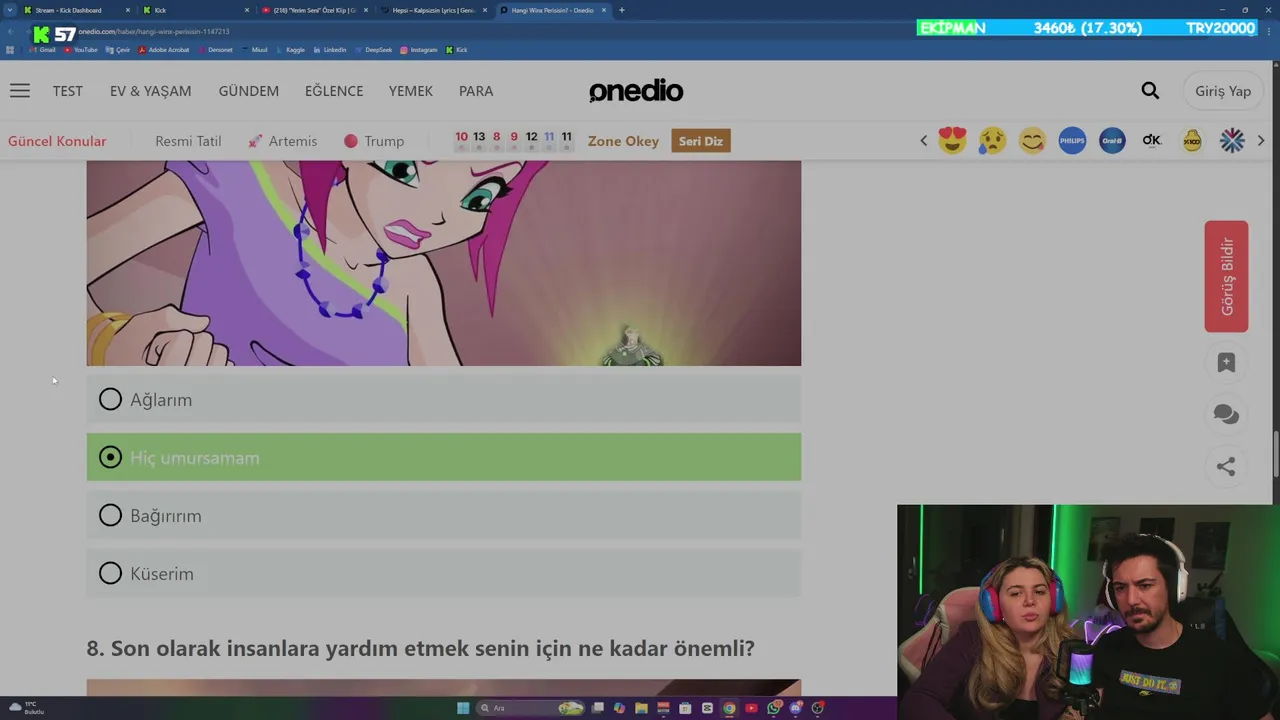The image size is (1280, 720).
Task: Select the crying emoji reaction
Action: pyautogui.click(x=992, y=141)
